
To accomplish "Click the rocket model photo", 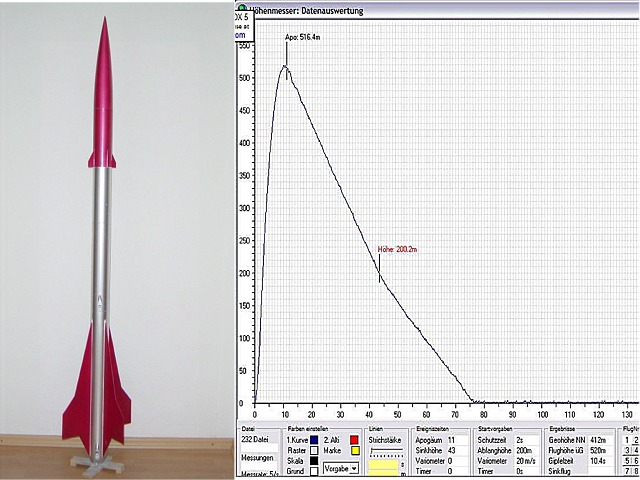I will [x=117, y=240].
